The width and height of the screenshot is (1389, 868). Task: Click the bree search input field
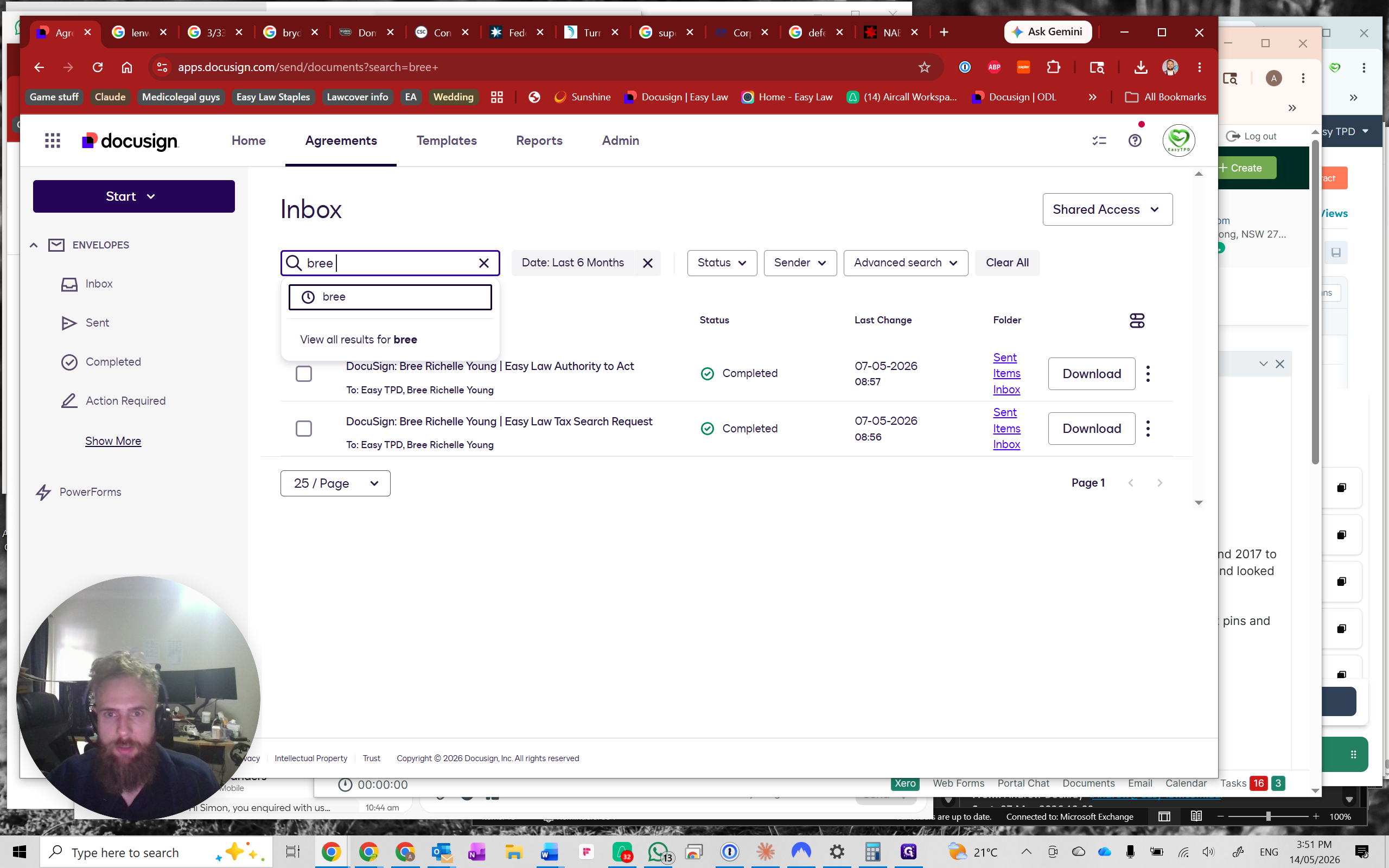pyautogui.click(x=390, y=263)
